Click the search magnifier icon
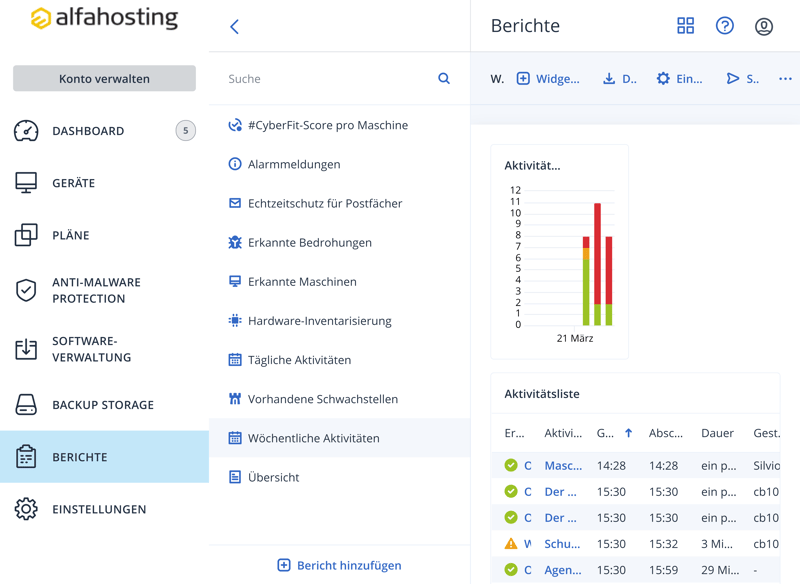800x584 pixels. click(x=444, y=79)
